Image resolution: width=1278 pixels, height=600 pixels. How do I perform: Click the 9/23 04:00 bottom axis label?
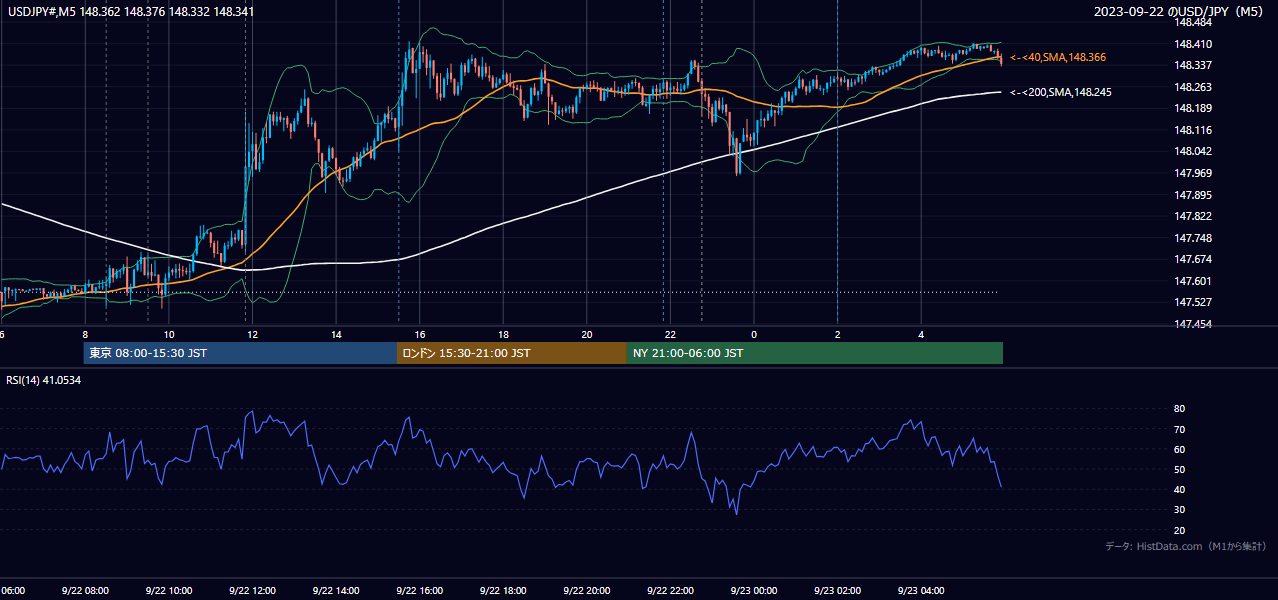pos(921,590)
